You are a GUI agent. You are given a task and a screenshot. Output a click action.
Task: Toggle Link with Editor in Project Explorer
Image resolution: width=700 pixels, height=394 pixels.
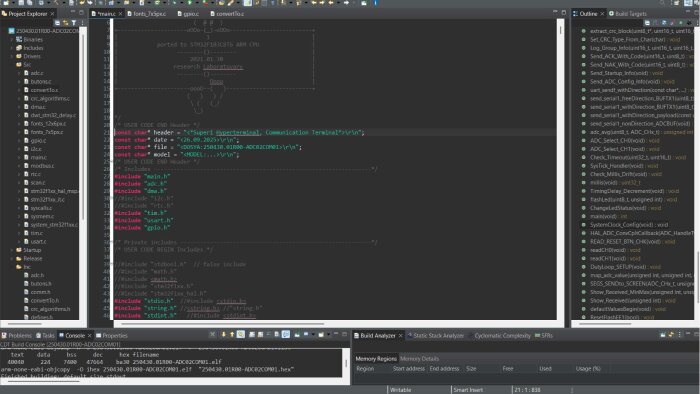click(x=66, y=23)
